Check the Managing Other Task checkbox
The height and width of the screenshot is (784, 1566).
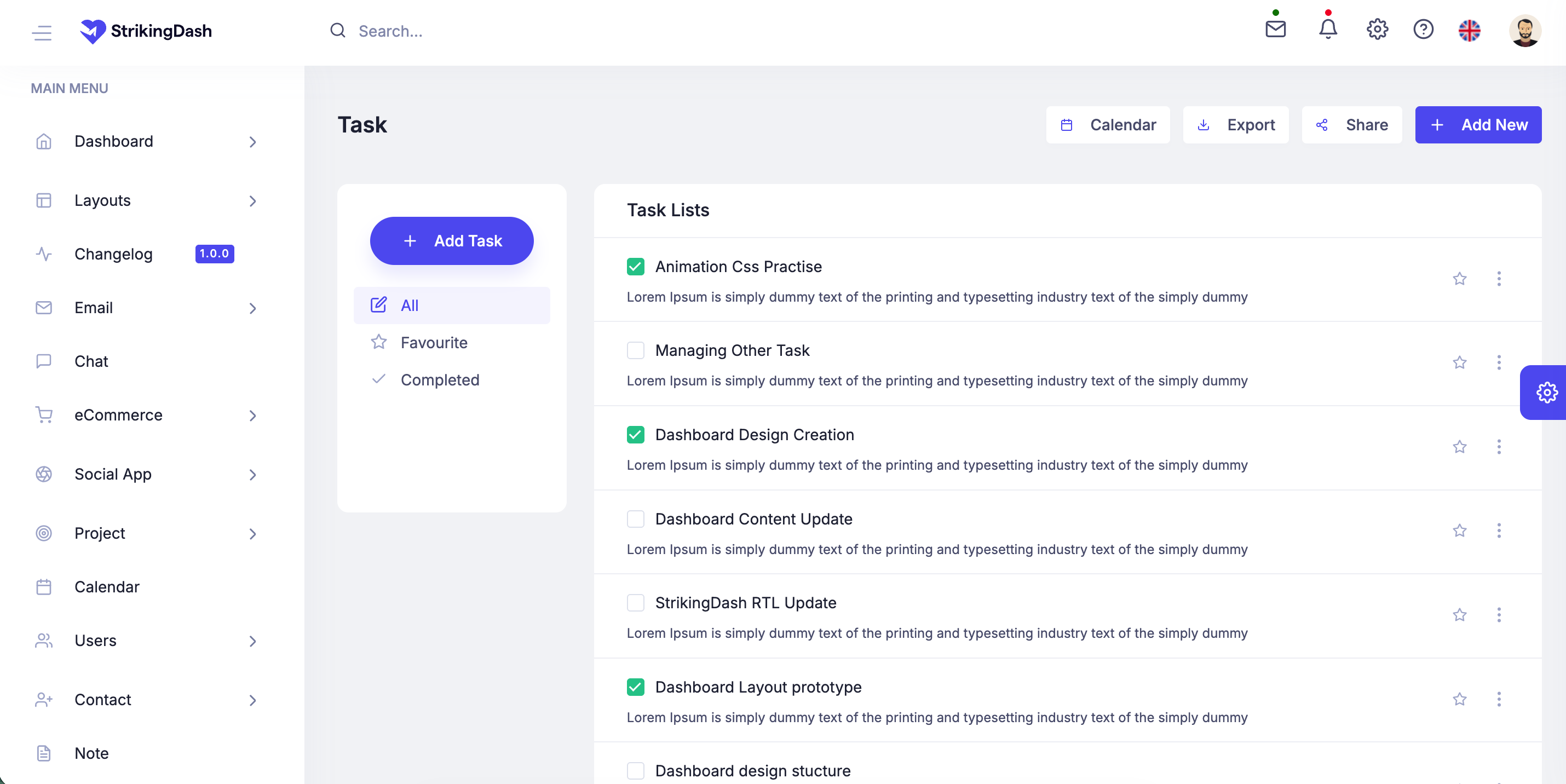point(635,351)
